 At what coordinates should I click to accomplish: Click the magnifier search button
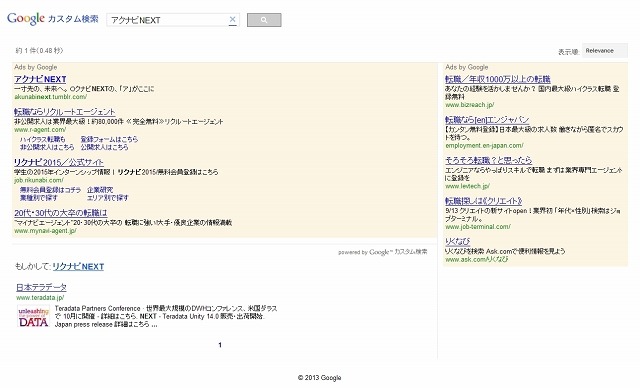tap(264, 20)
